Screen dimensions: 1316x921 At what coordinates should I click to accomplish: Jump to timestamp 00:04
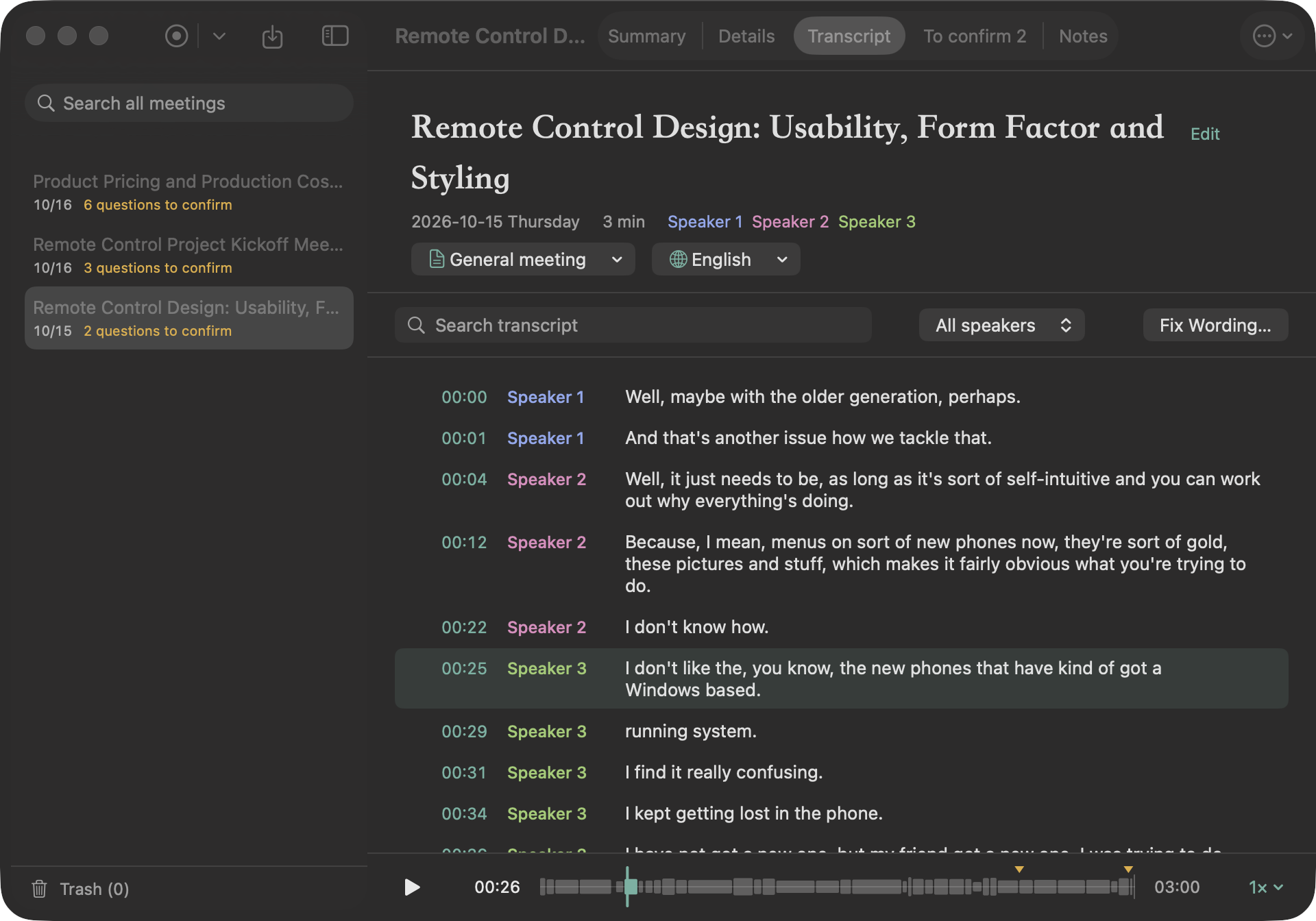(464, 479)
